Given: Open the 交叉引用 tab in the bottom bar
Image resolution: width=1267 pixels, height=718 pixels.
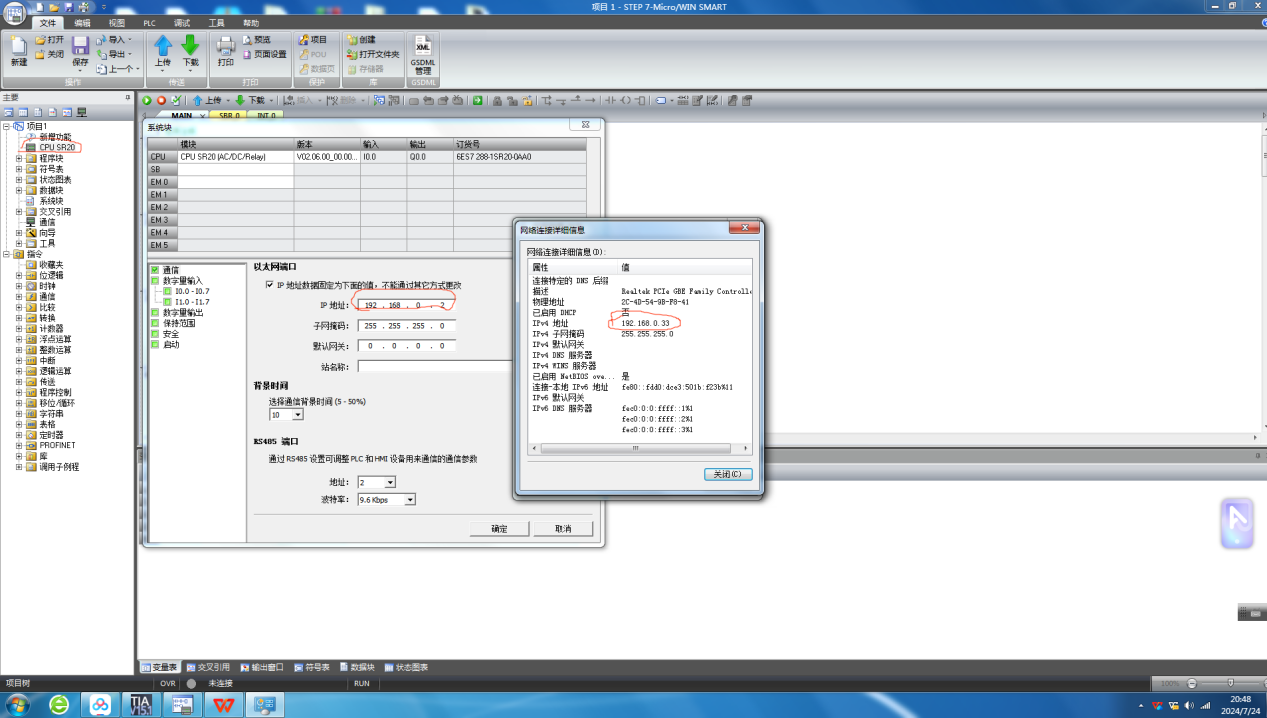Looking at the screenshot, I should coord(207,667).
